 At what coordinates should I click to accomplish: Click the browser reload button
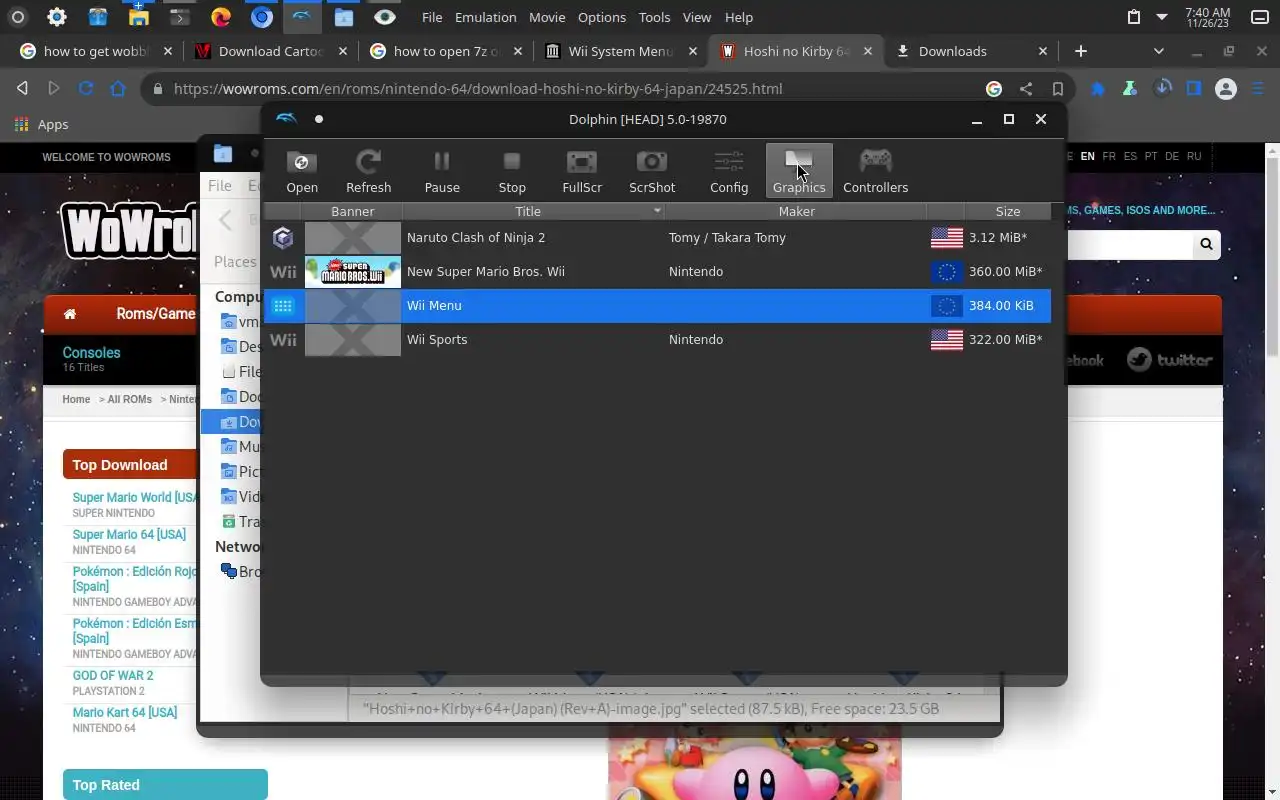click(86, 89)
